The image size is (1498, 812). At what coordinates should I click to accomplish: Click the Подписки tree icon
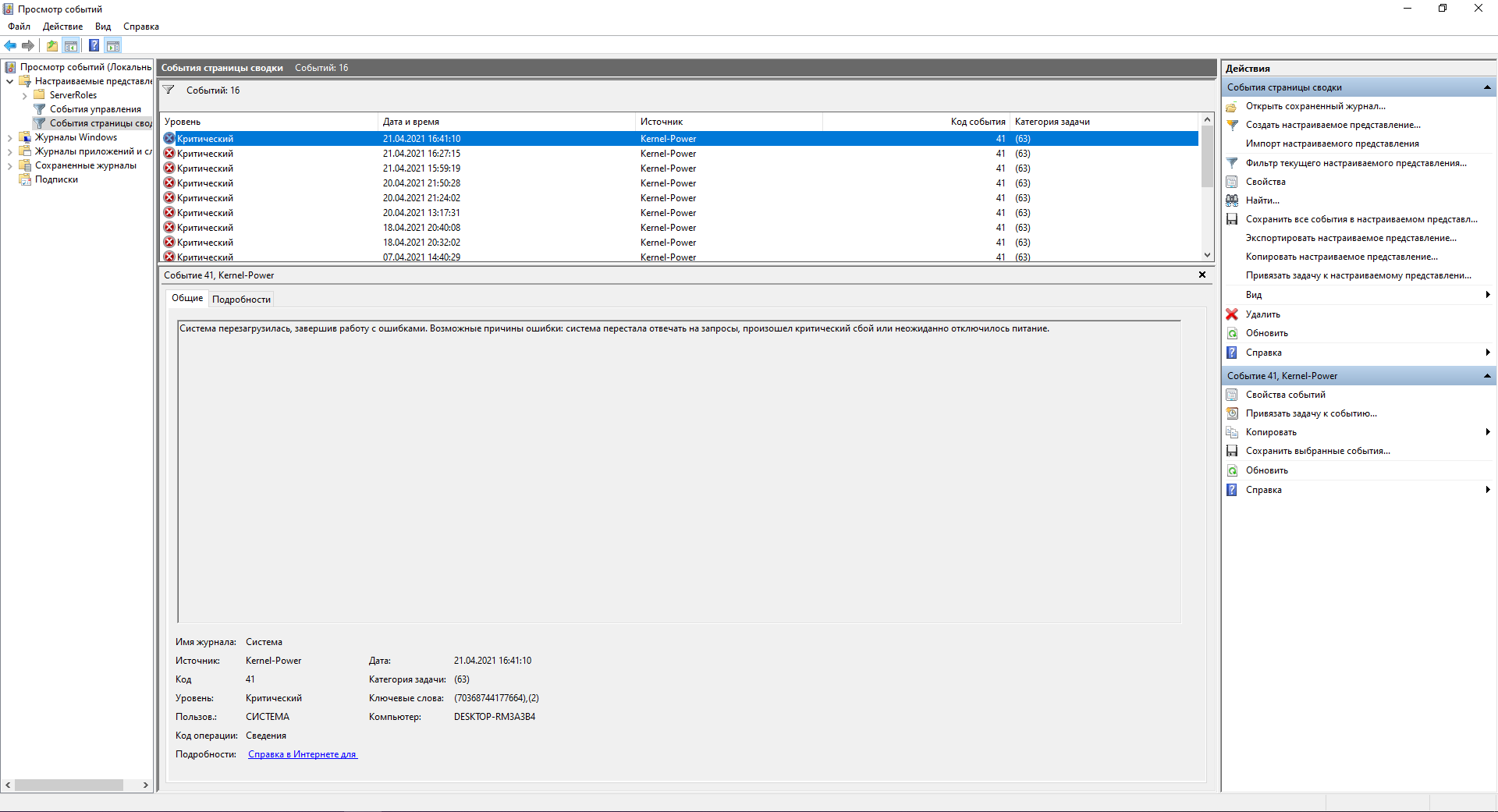(24, 179)
